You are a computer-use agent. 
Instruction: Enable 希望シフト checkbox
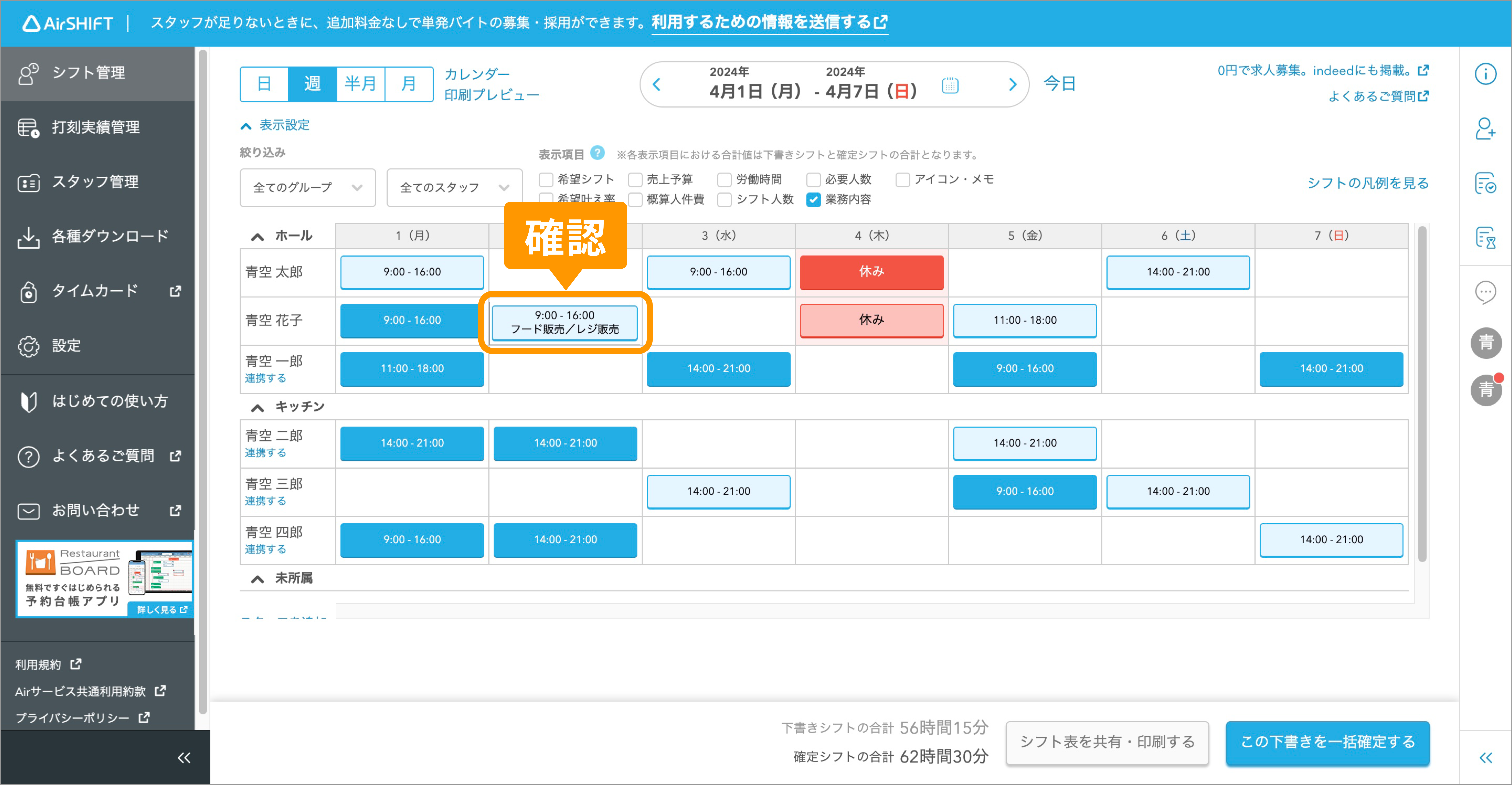[x=546, y=180]
